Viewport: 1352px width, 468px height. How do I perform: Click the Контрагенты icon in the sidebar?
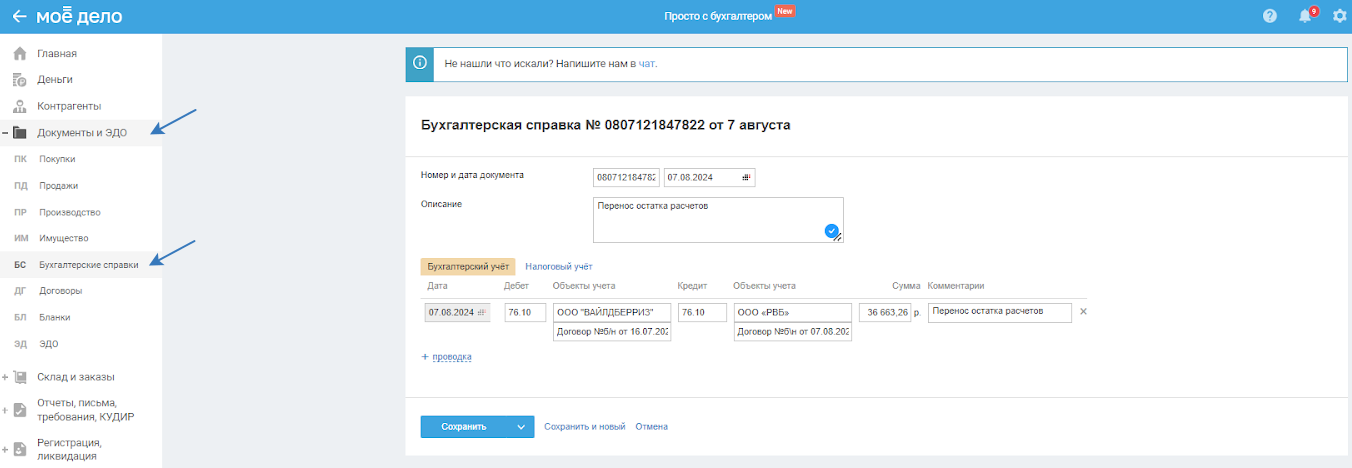[20, 106]
